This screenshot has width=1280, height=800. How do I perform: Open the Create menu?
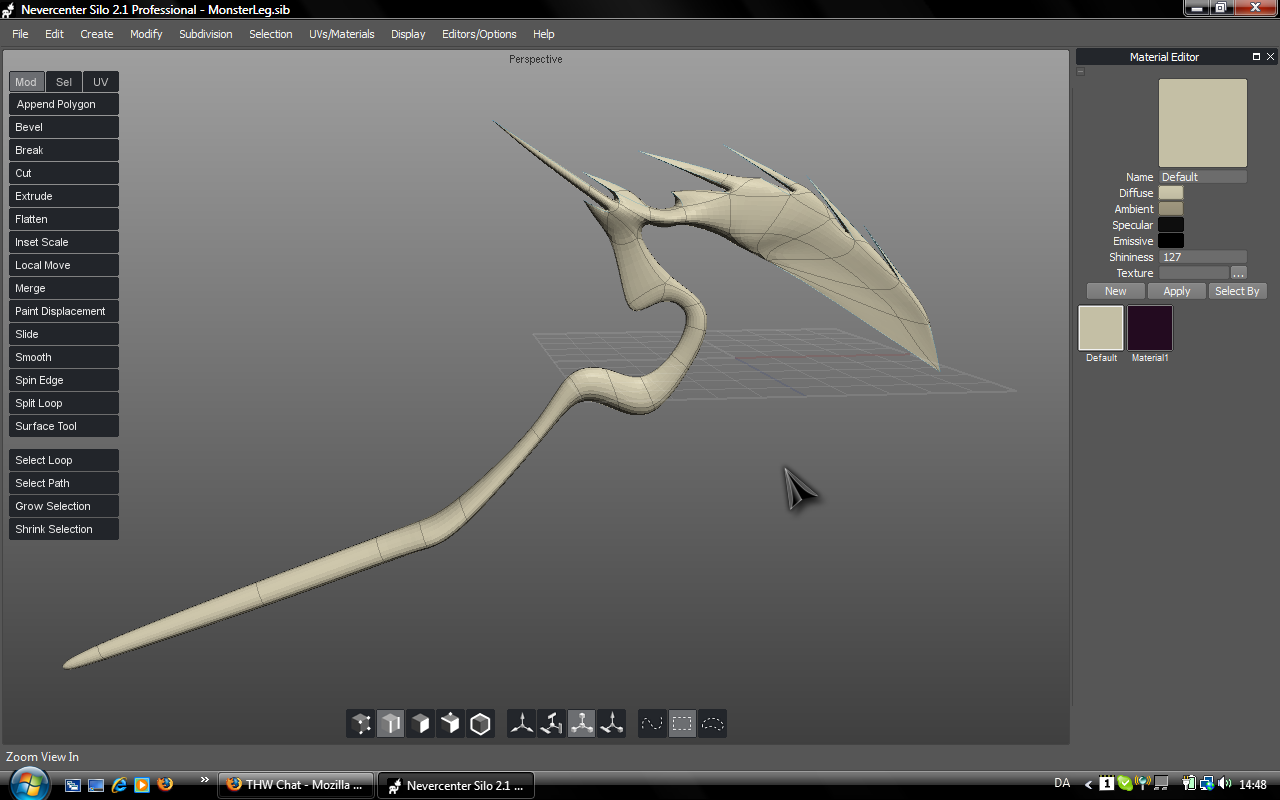(x=97, y=34)
